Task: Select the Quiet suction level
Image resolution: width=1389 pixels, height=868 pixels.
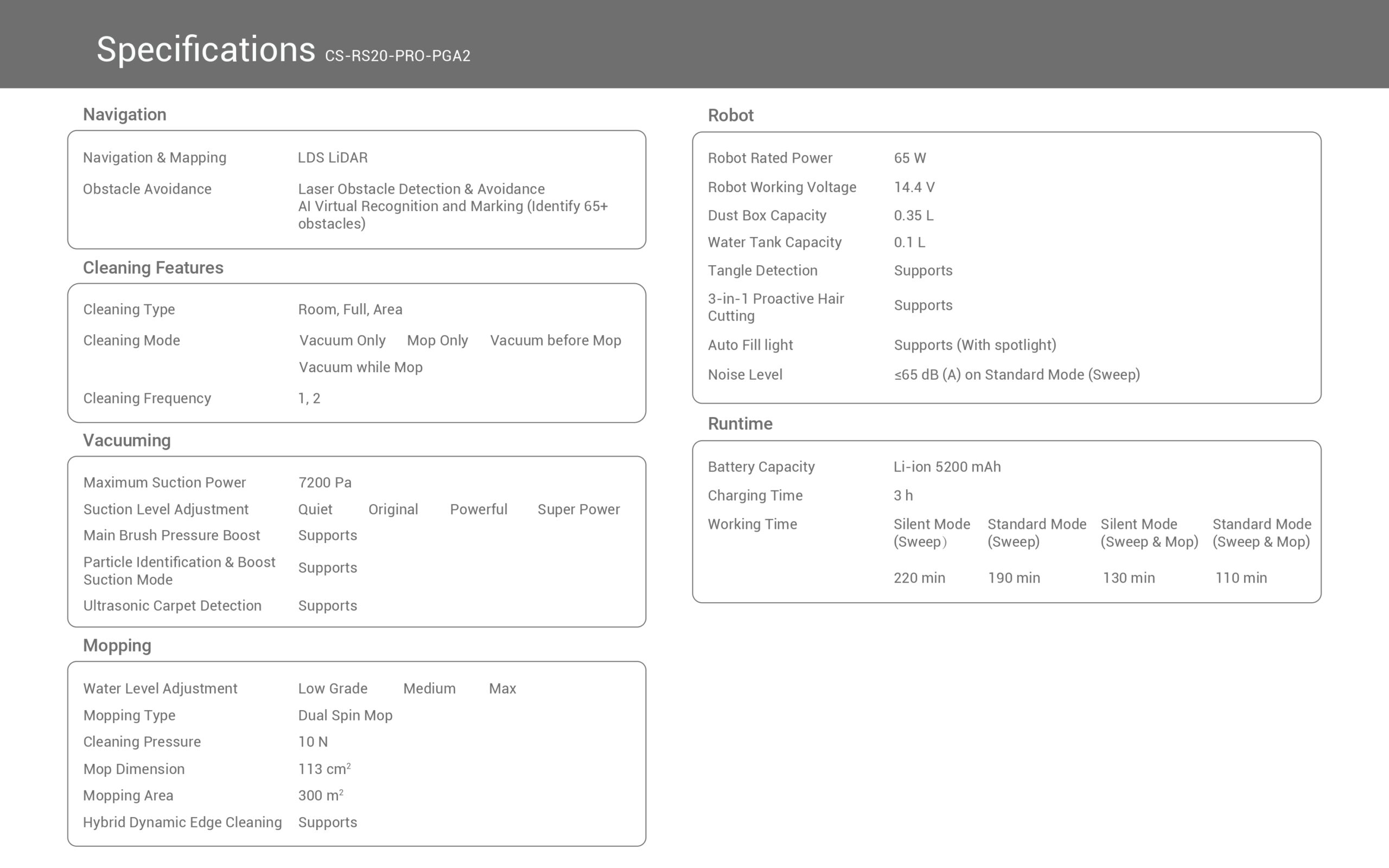Action: coord(315,509)
